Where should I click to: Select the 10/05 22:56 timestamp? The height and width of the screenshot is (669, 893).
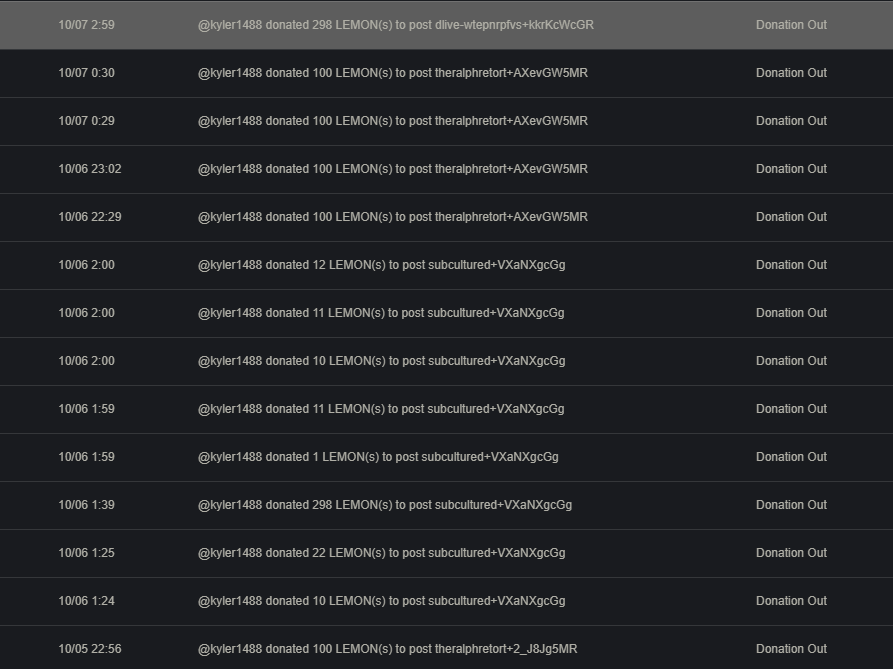[x=89, y=649]
